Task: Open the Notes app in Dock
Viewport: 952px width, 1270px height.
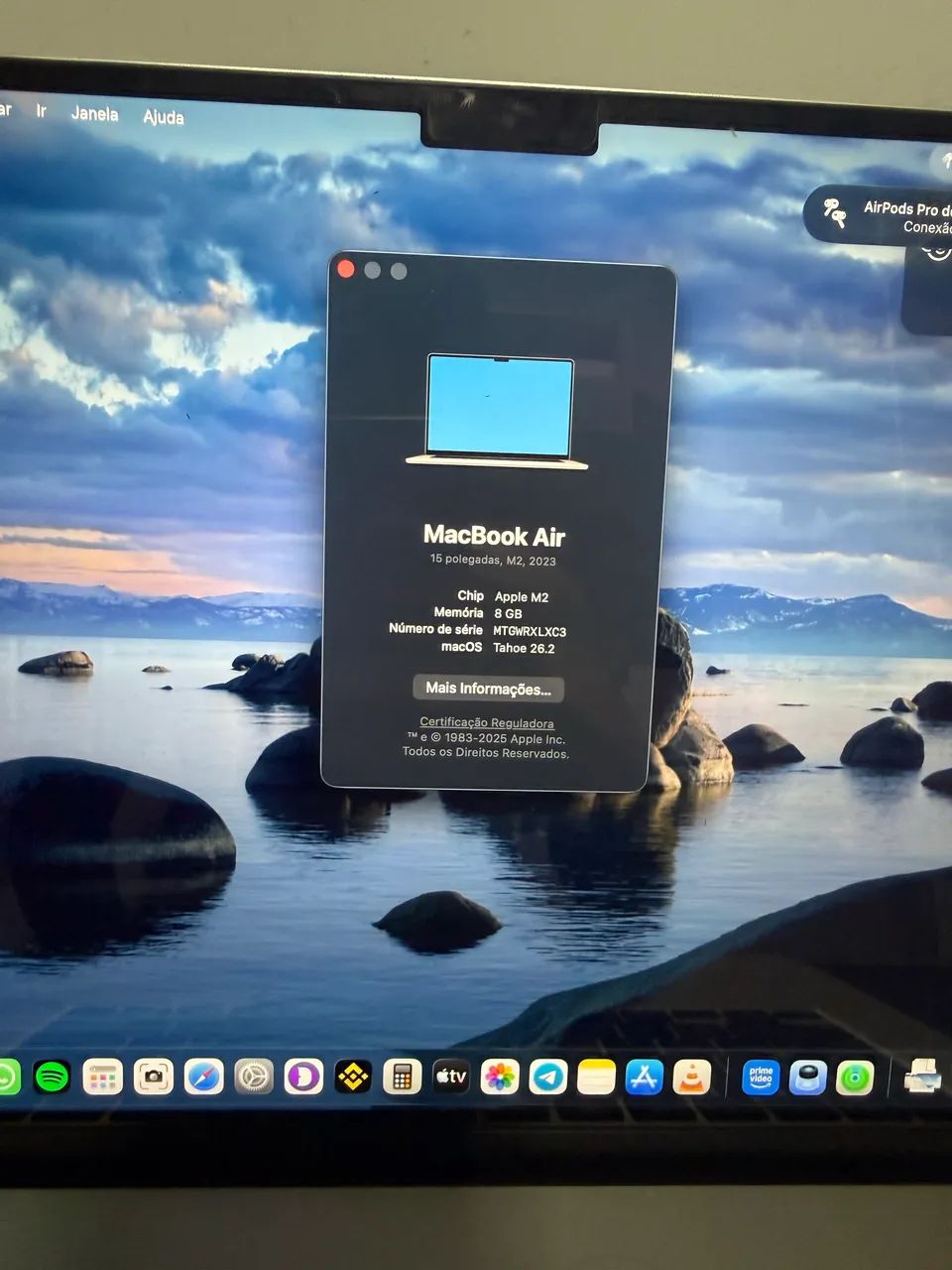Action: click(596, 1077)
